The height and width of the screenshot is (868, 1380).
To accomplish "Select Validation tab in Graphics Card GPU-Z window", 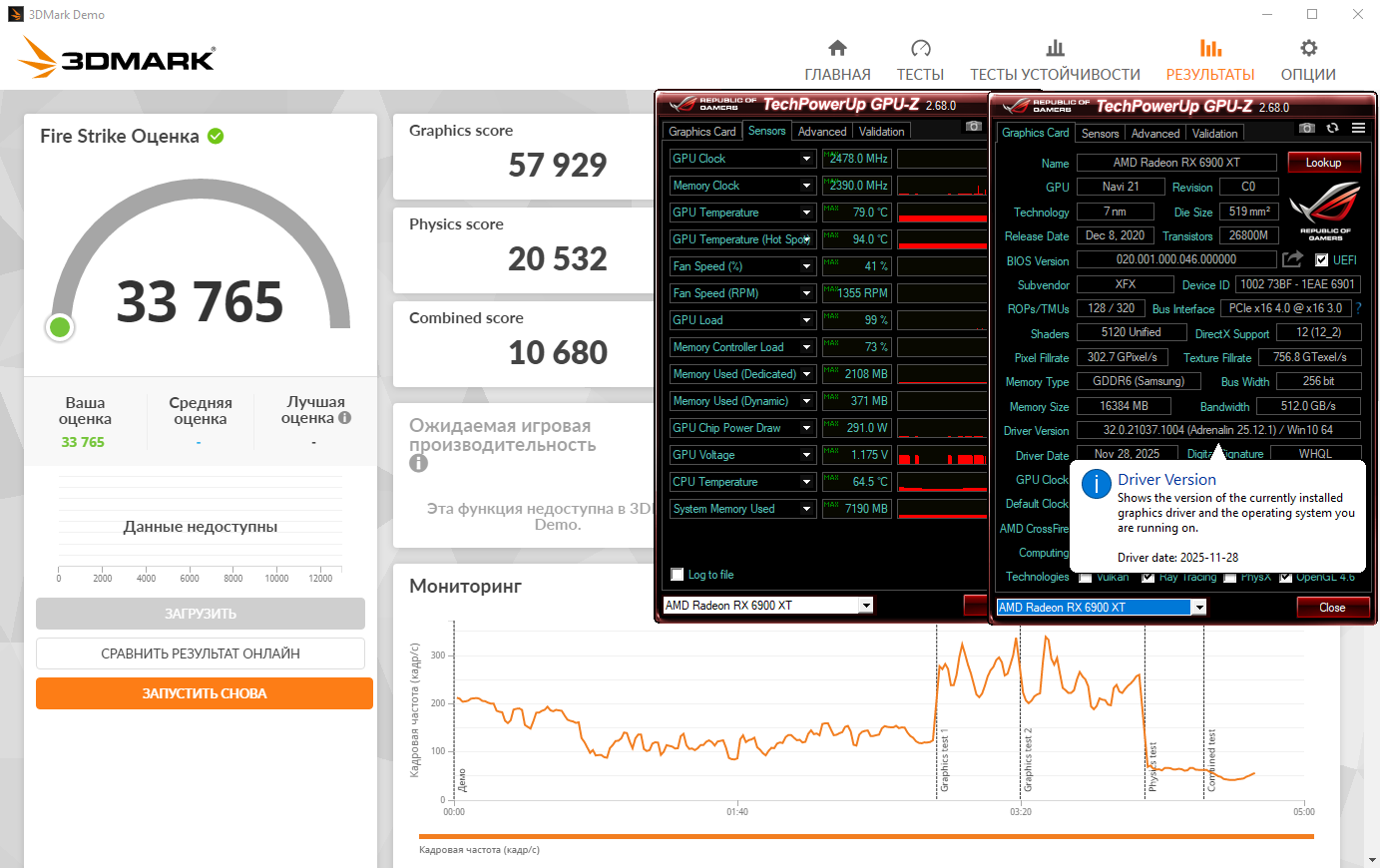I will tap(1215, 134).
